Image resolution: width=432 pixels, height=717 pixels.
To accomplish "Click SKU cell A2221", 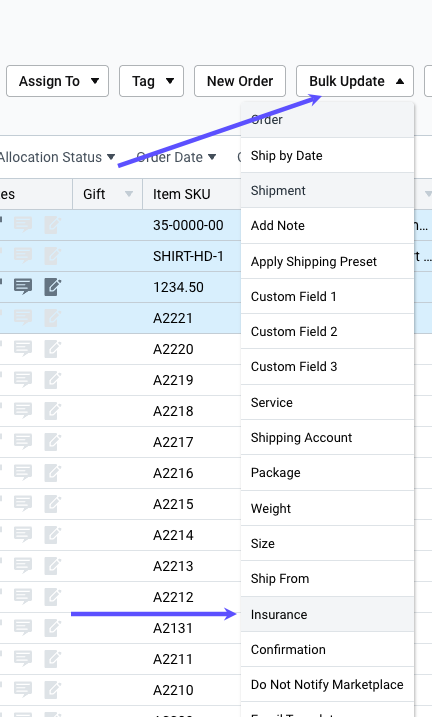I will (x=173, y=318).
